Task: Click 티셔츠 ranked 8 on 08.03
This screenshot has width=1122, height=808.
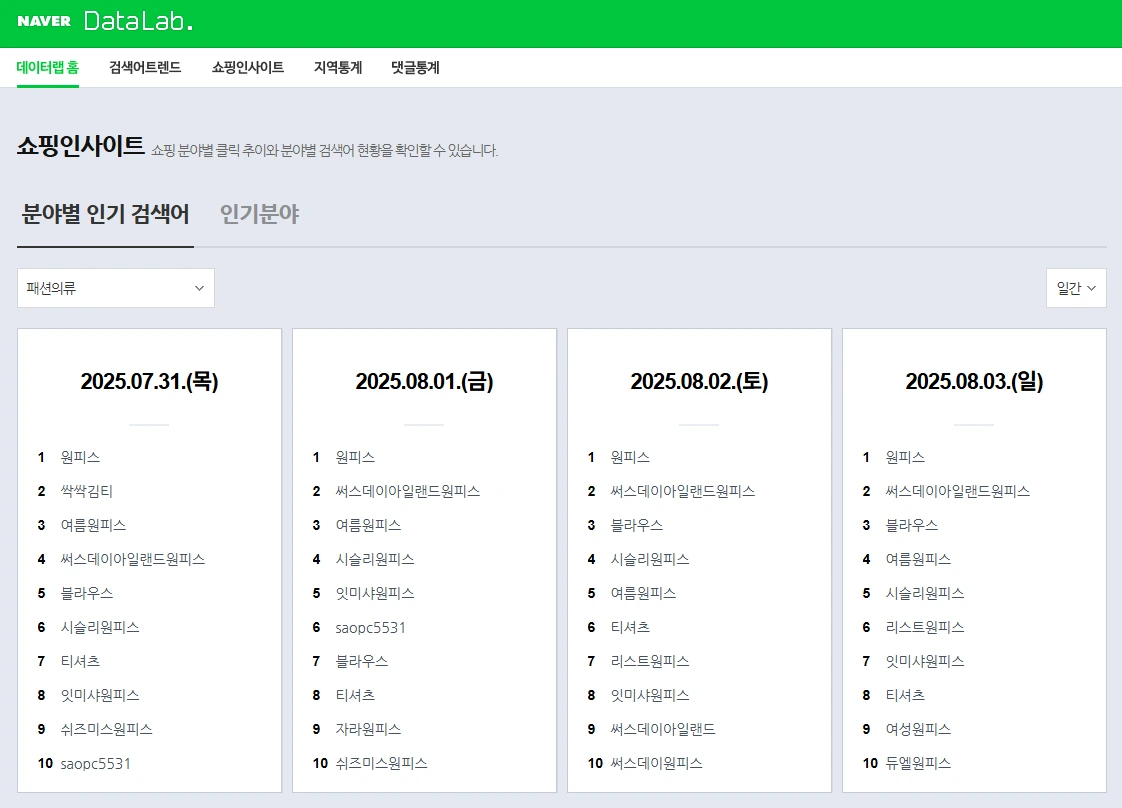Action: point(904,695)
